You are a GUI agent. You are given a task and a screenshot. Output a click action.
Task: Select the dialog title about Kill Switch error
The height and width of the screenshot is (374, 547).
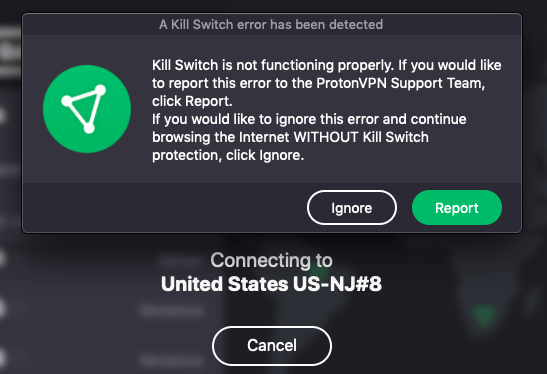(x=271, y=24)
